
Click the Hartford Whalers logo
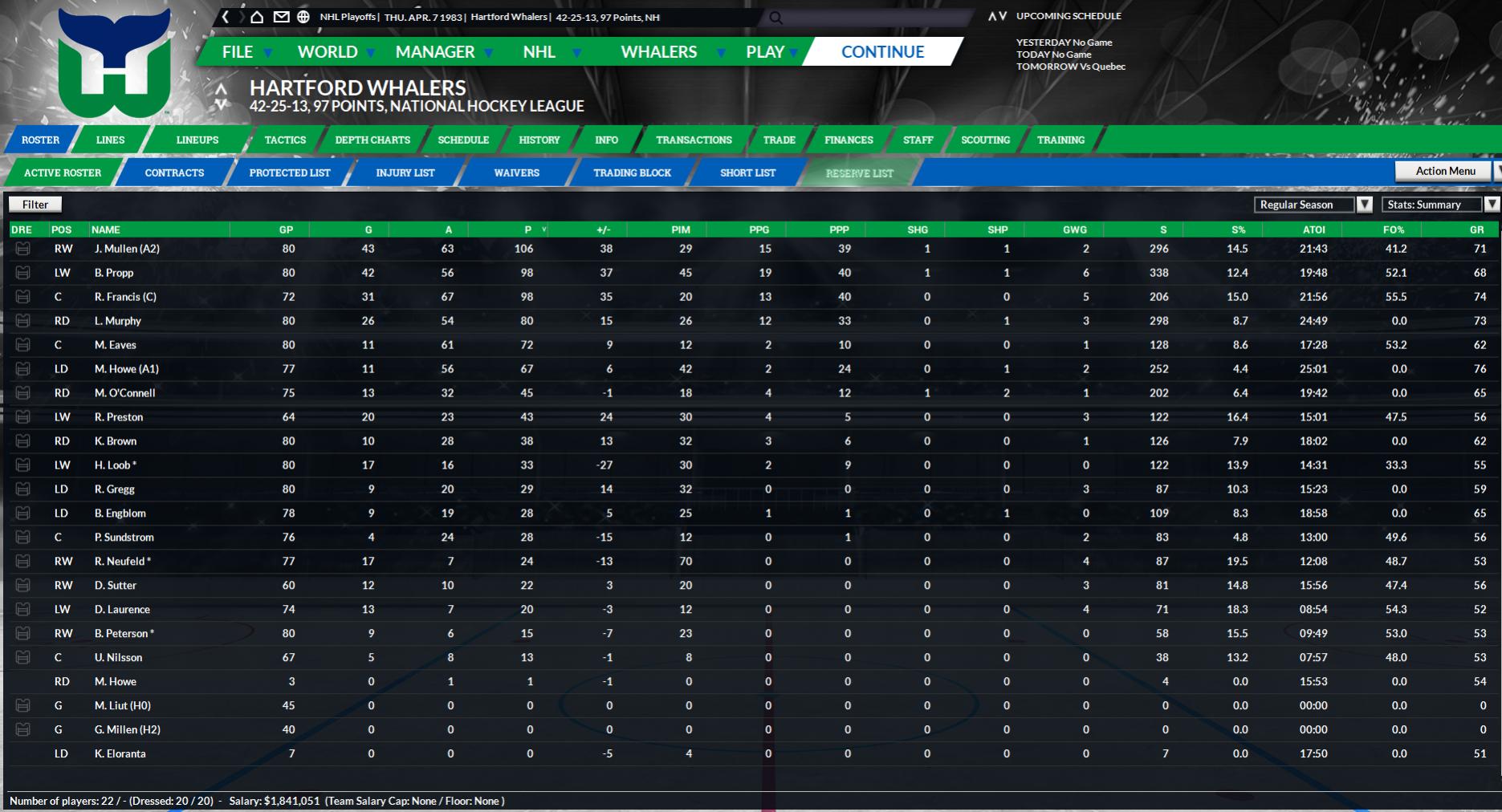pos(115,64)
